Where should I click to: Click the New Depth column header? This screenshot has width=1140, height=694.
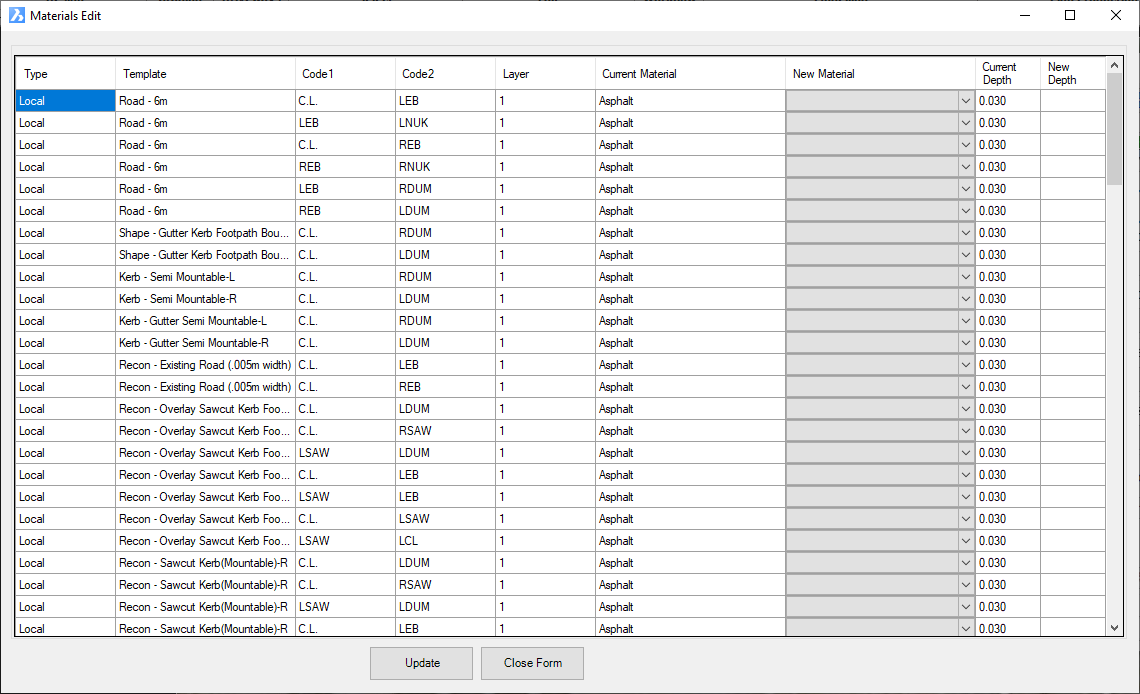(1072, 73)
